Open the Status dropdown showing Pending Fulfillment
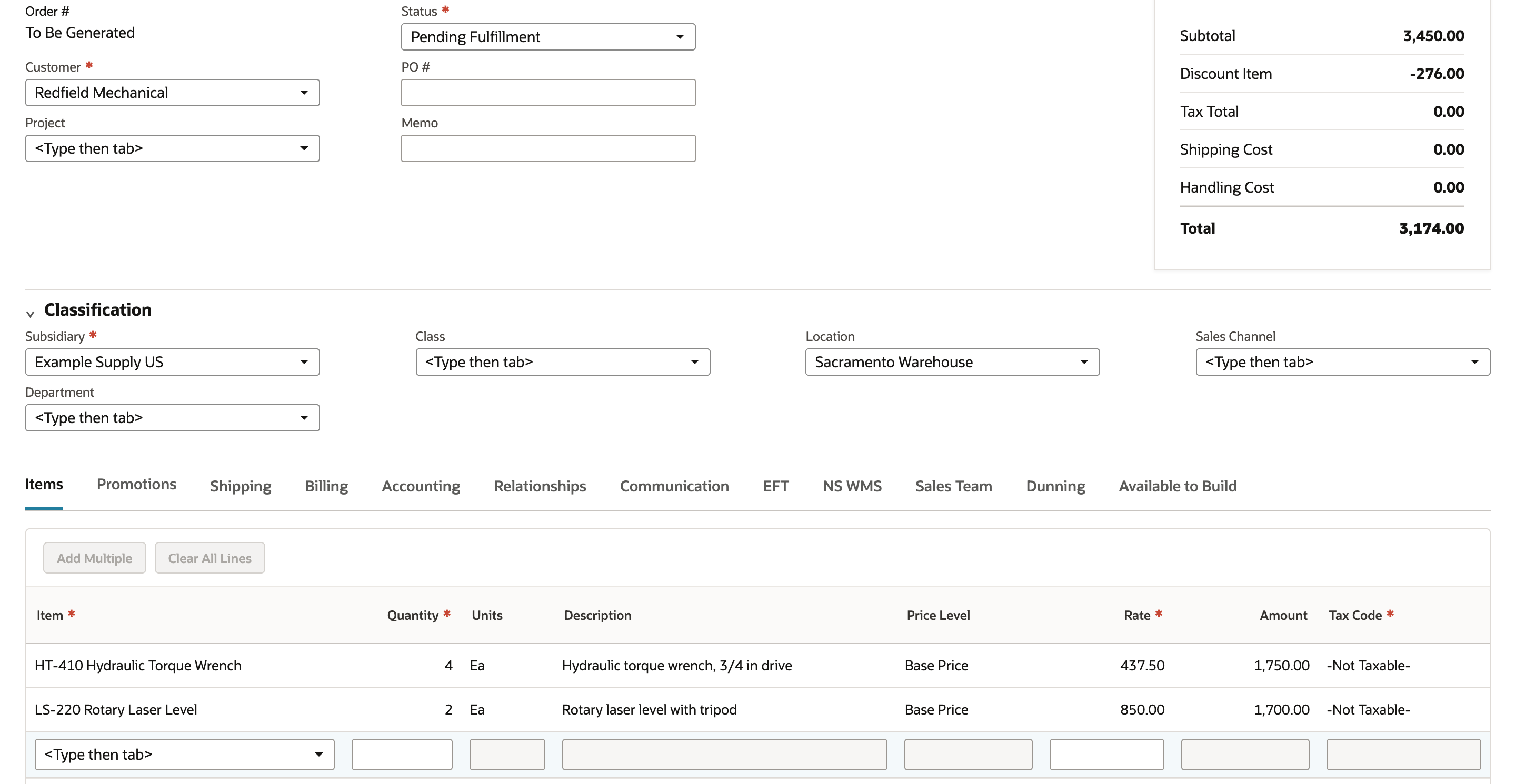The height and width of the screenshot is (784, 1516). 548,36
